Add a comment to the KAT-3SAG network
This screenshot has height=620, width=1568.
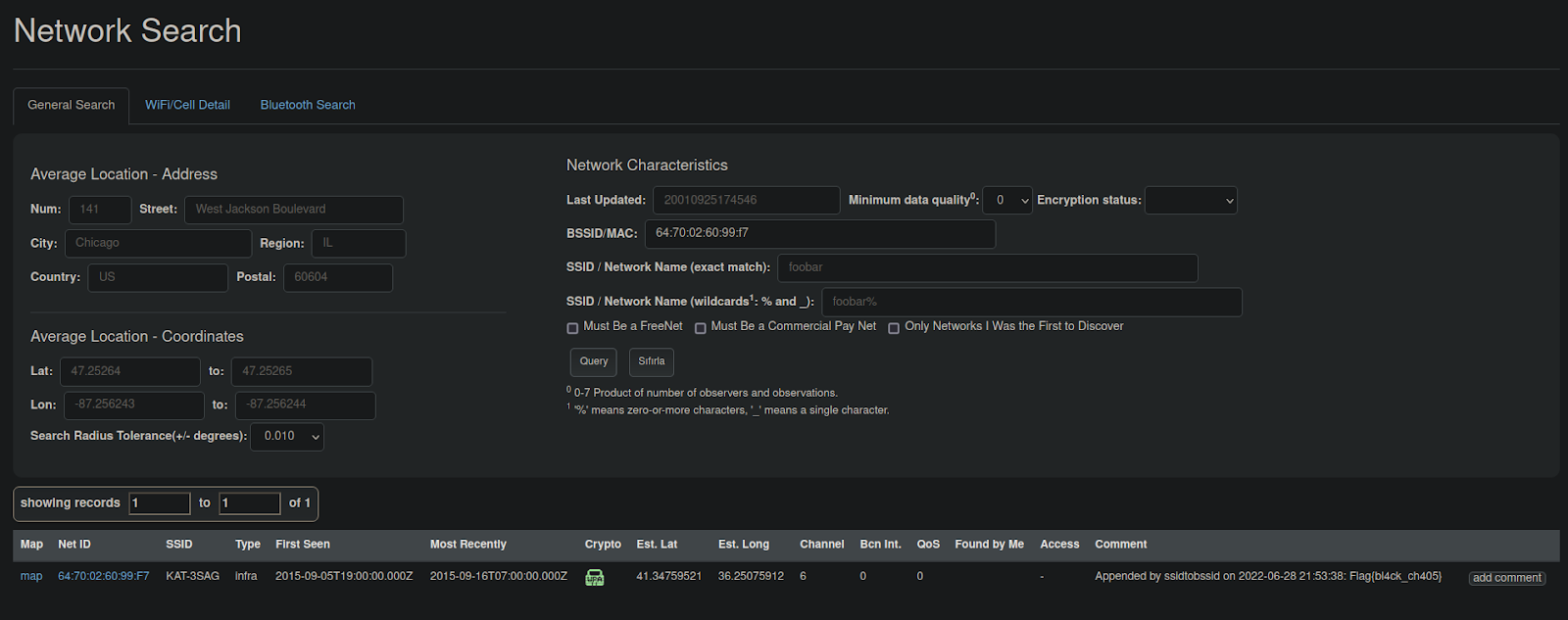click(1507, 578)
